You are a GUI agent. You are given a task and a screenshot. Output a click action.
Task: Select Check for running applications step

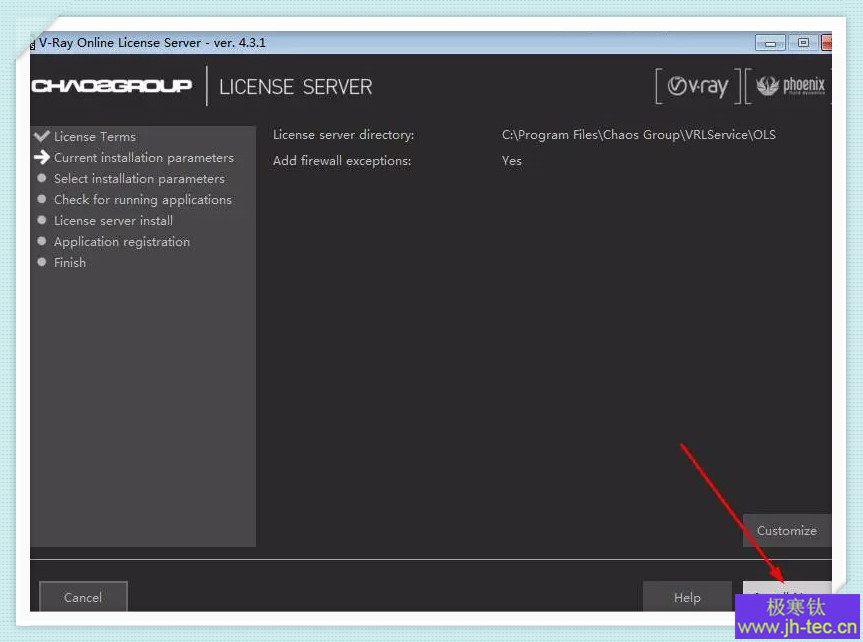tap(143, 200)
